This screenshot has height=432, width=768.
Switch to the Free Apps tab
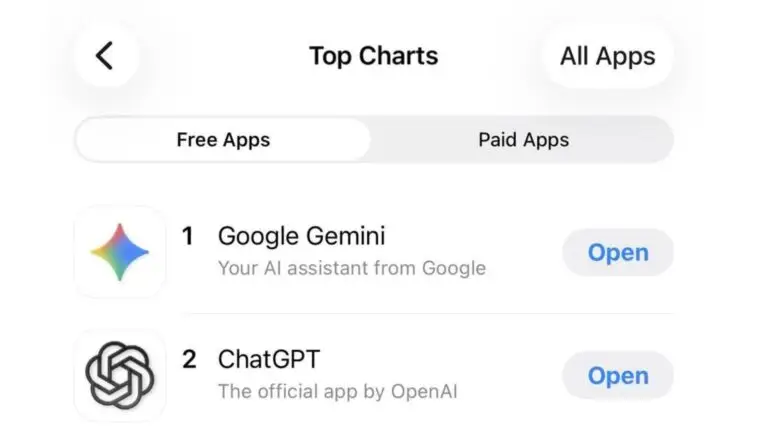click(x=223, y=140)
